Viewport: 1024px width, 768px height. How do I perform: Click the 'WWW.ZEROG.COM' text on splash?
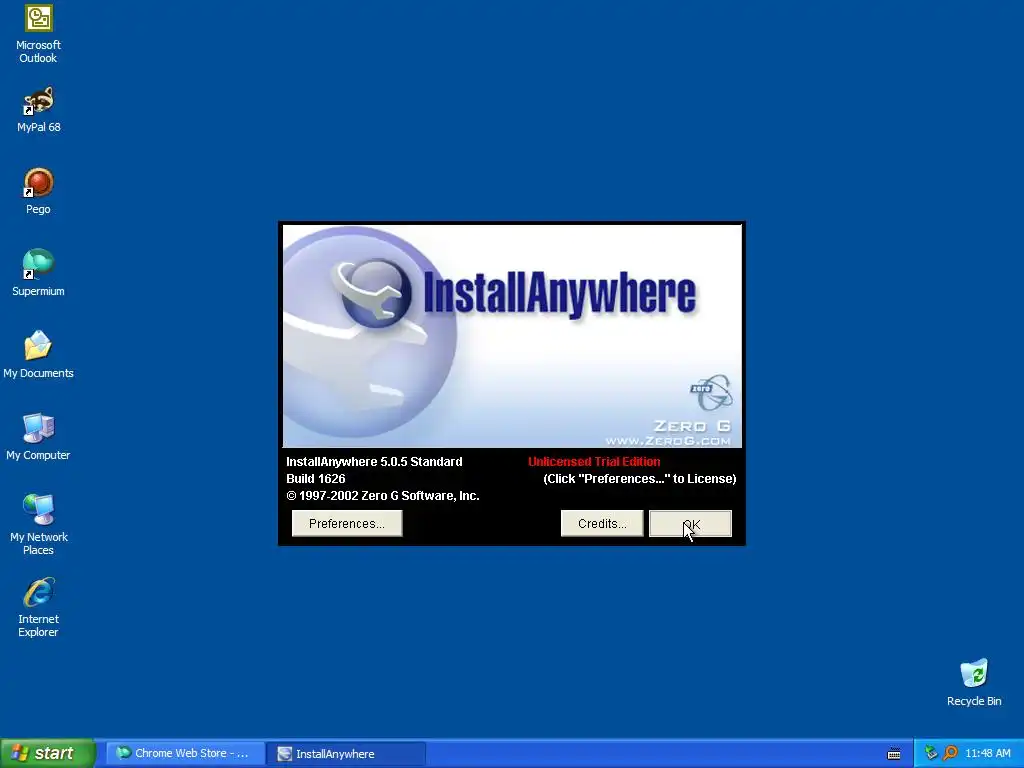(667, 441)
